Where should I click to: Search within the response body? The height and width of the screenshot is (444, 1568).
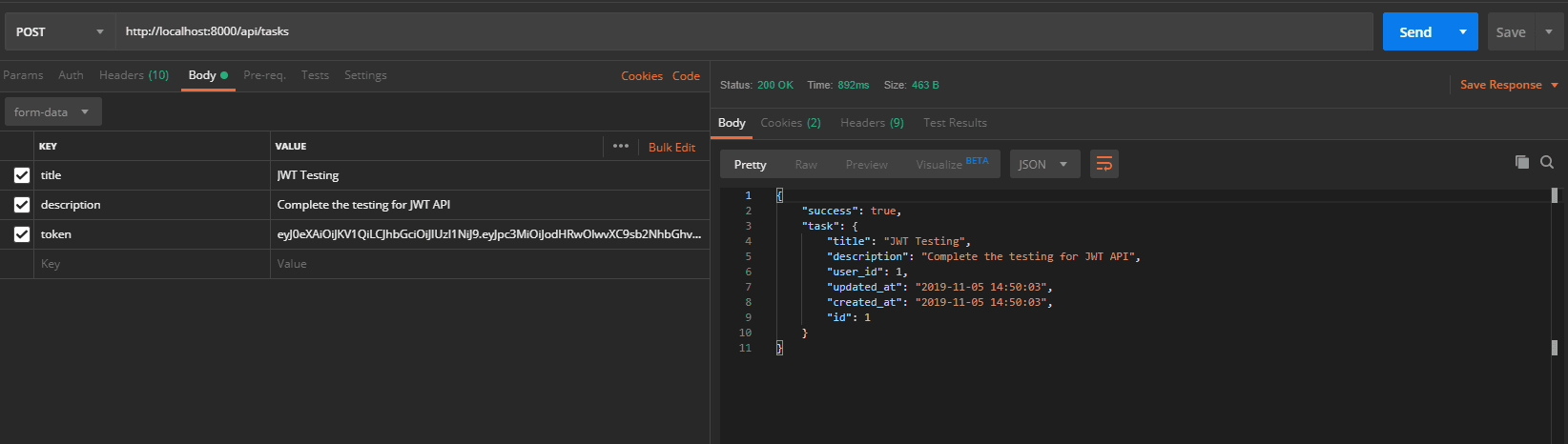click(1547, 162)
